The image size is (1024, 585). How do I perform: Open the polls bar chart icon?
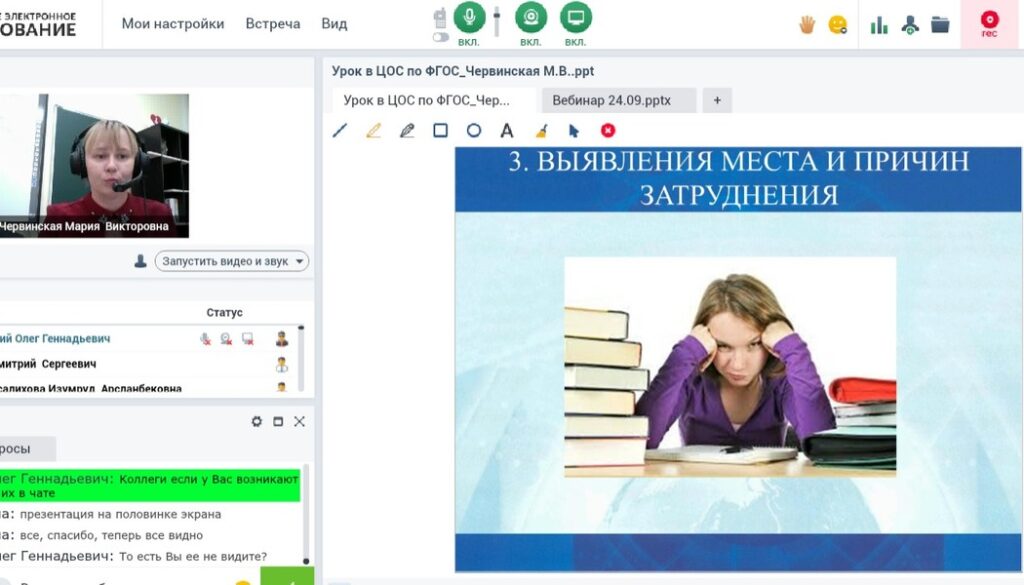(879, 25)
